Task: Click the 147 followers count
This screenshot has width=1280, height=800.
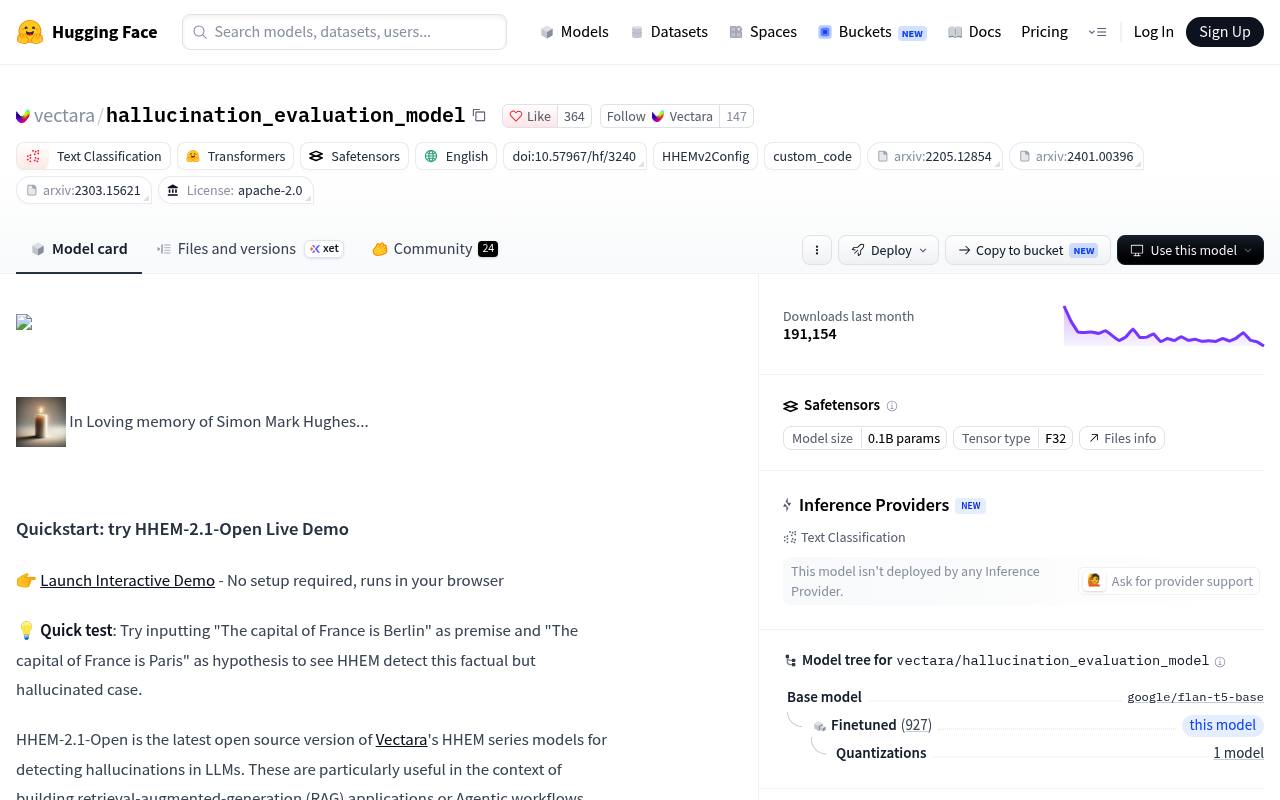Action: pyautogui.click(x=737, y=116)
